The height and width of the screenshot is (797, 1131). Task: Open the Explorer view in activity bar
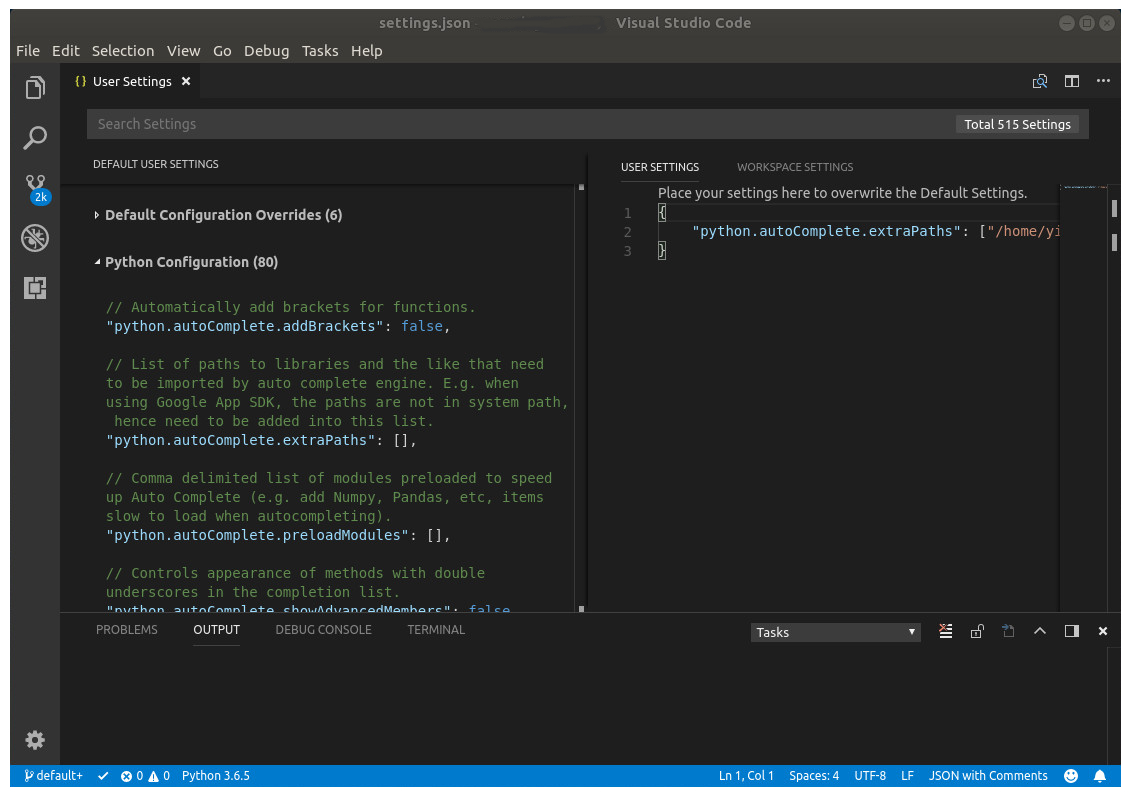(x=35, y=88)
